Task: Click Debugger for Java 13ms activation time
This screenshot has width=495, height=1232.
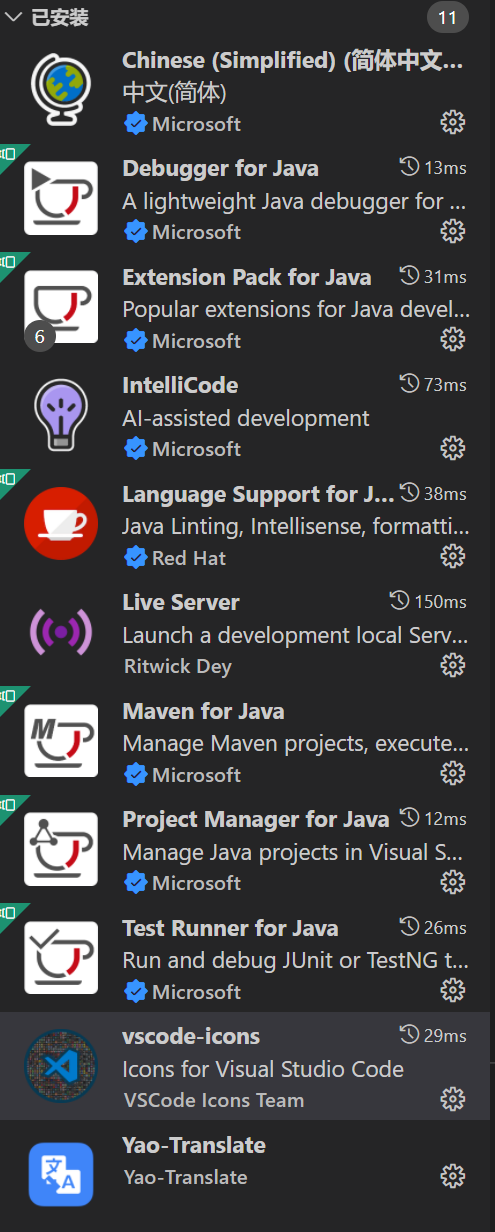Action: (432, 168)
